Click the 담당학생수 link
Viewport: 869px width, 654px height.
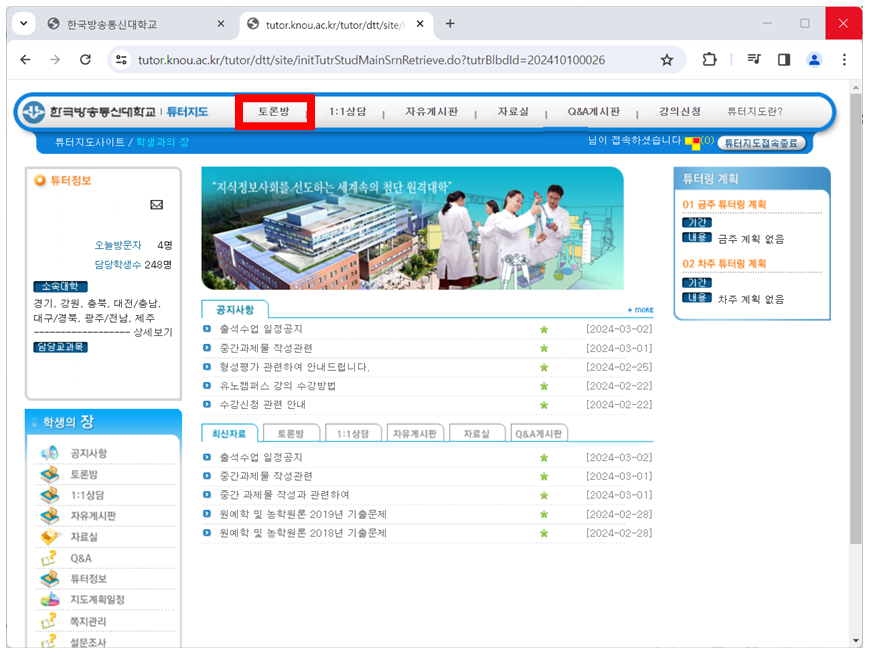point(118,264)
